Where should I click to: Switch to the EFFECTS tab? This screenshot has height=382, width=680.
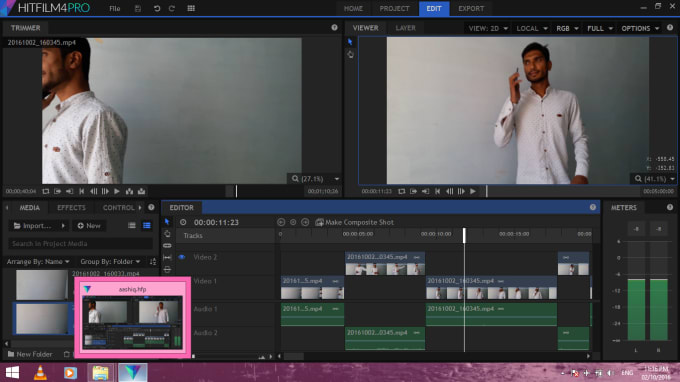tap(71, 208)
